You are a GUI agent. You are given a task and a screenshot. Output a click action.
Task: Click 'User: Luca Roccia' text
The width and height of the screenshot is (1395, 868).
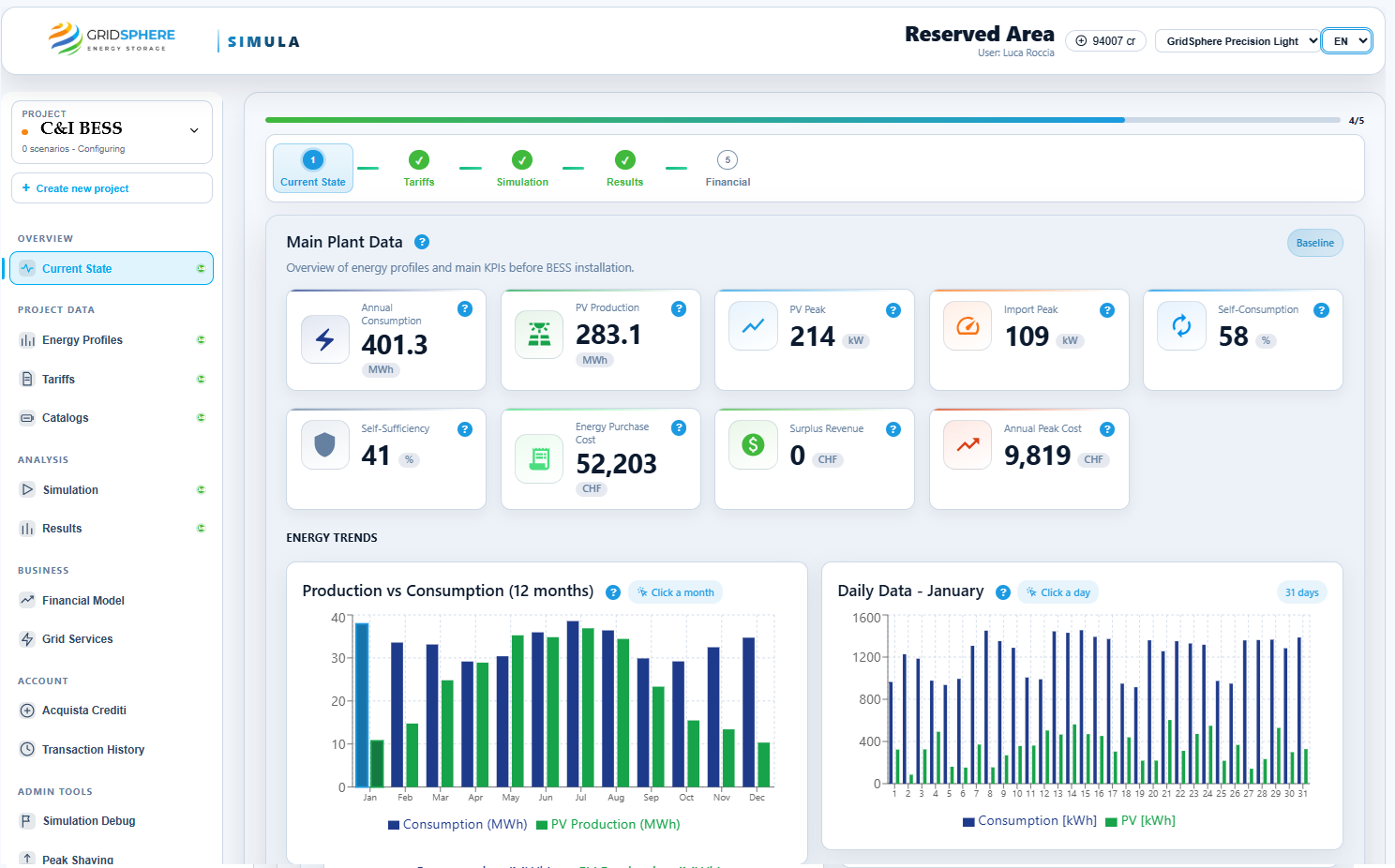click(1016, 53)
